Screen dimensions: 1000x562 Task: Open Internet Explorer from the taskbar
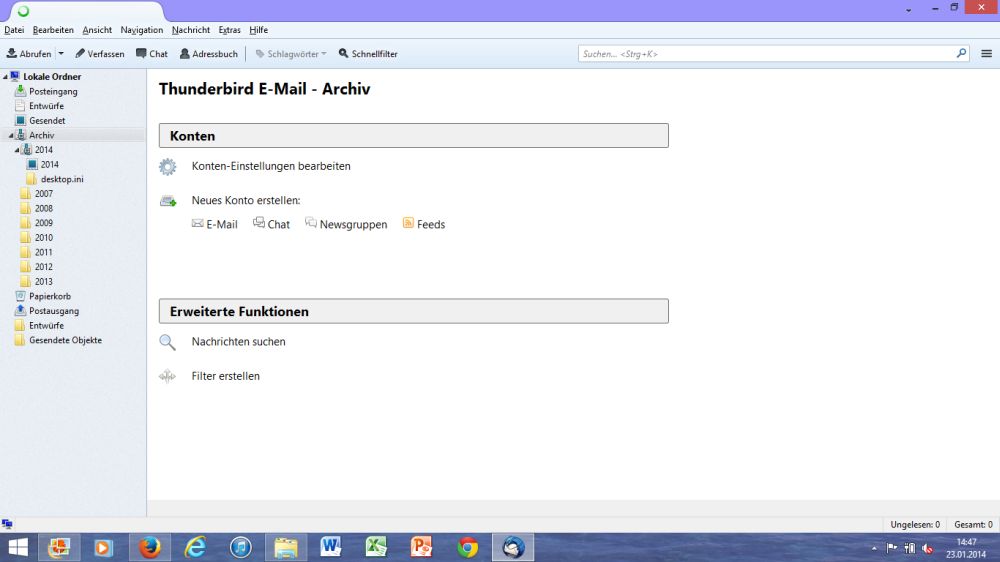pyautogui.click(x=195, y=548)
